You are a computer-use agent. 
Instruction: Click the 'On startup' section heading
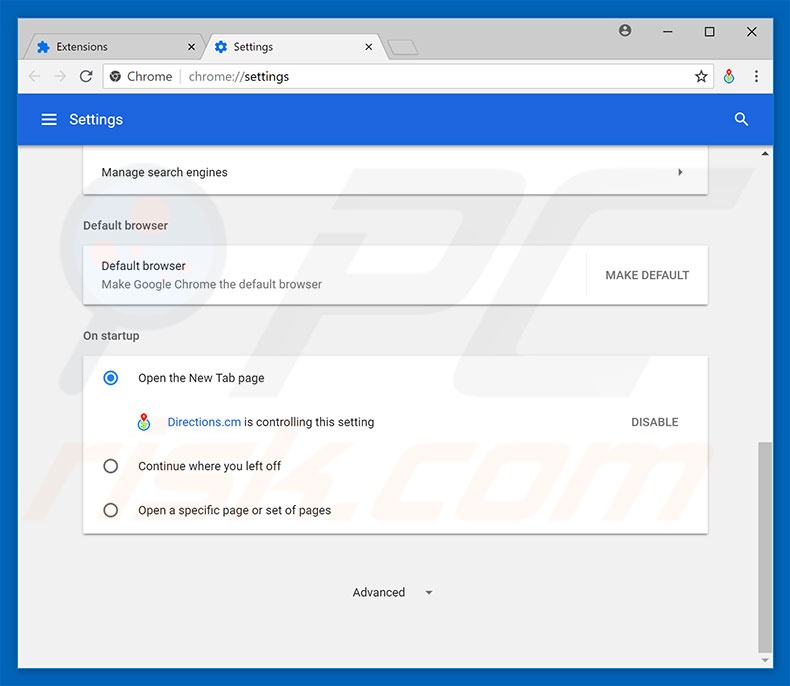pyautogui.click(x=111, y=335)
